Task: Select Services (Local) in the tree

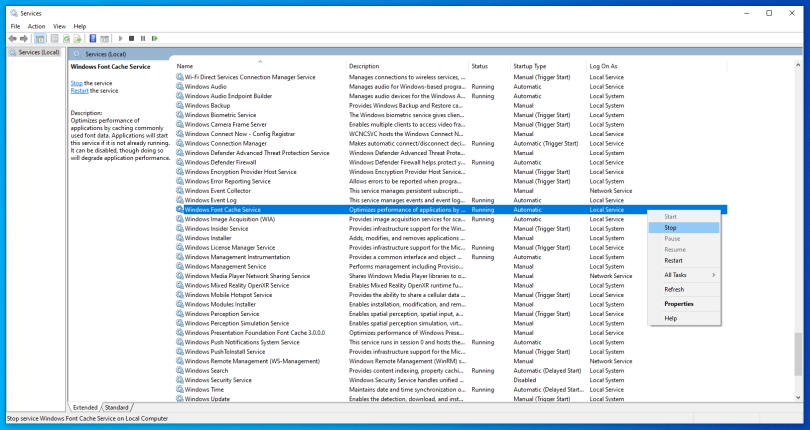Action: pyautogui.click(x=36, y=52)
